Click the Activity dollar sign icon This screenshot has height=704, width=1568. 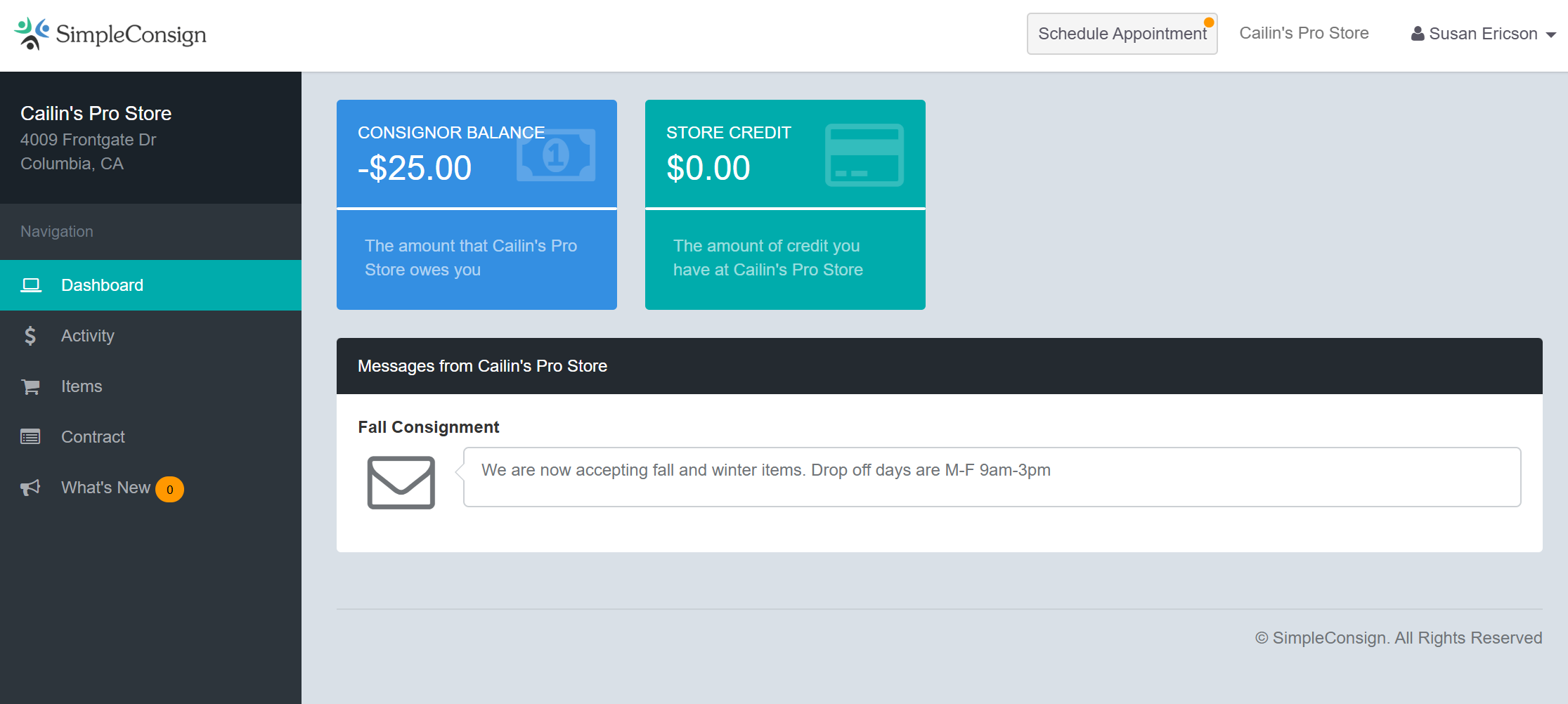tap(30, 336)
